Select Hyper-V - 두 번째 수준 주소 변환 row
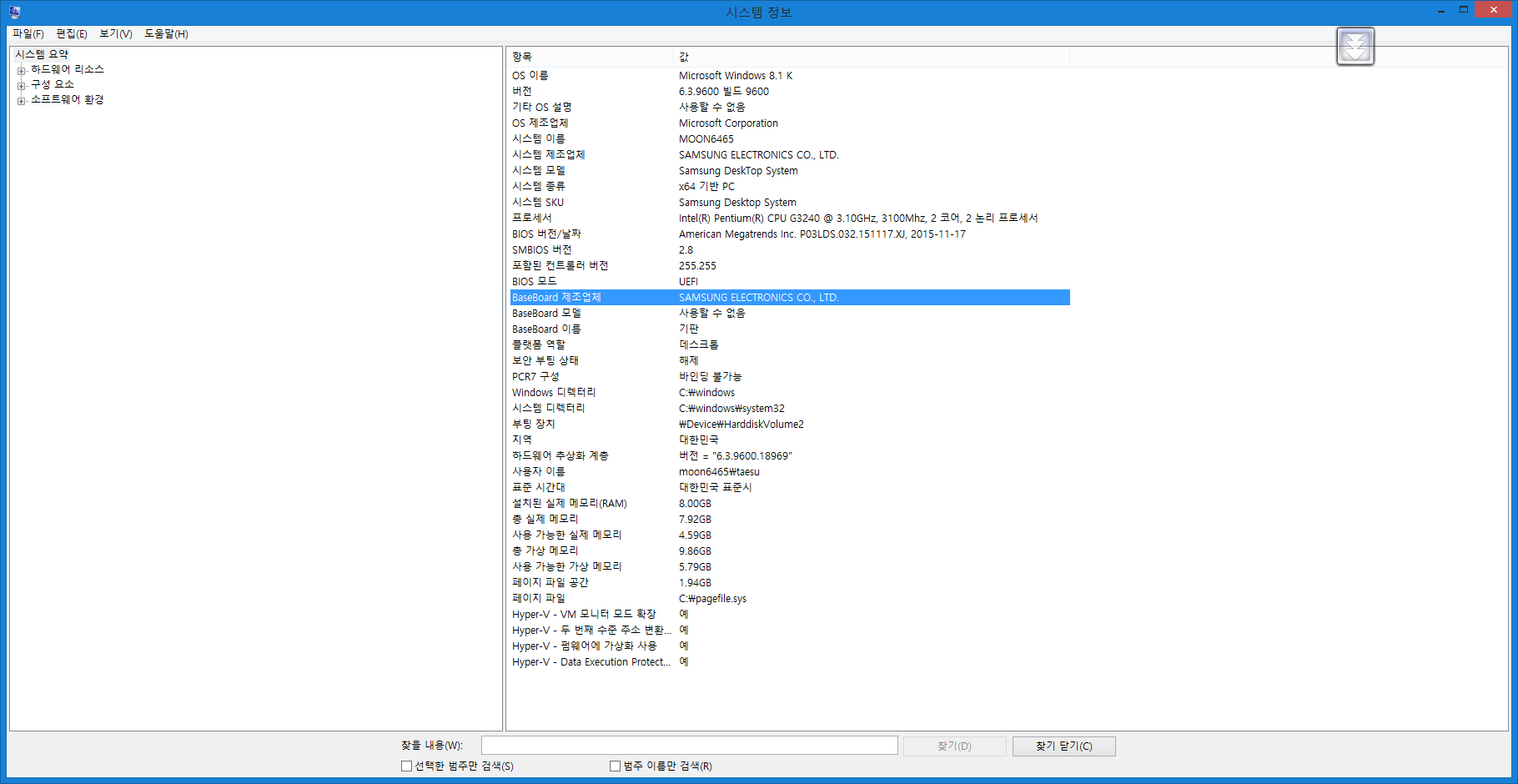 click(790, 631)
